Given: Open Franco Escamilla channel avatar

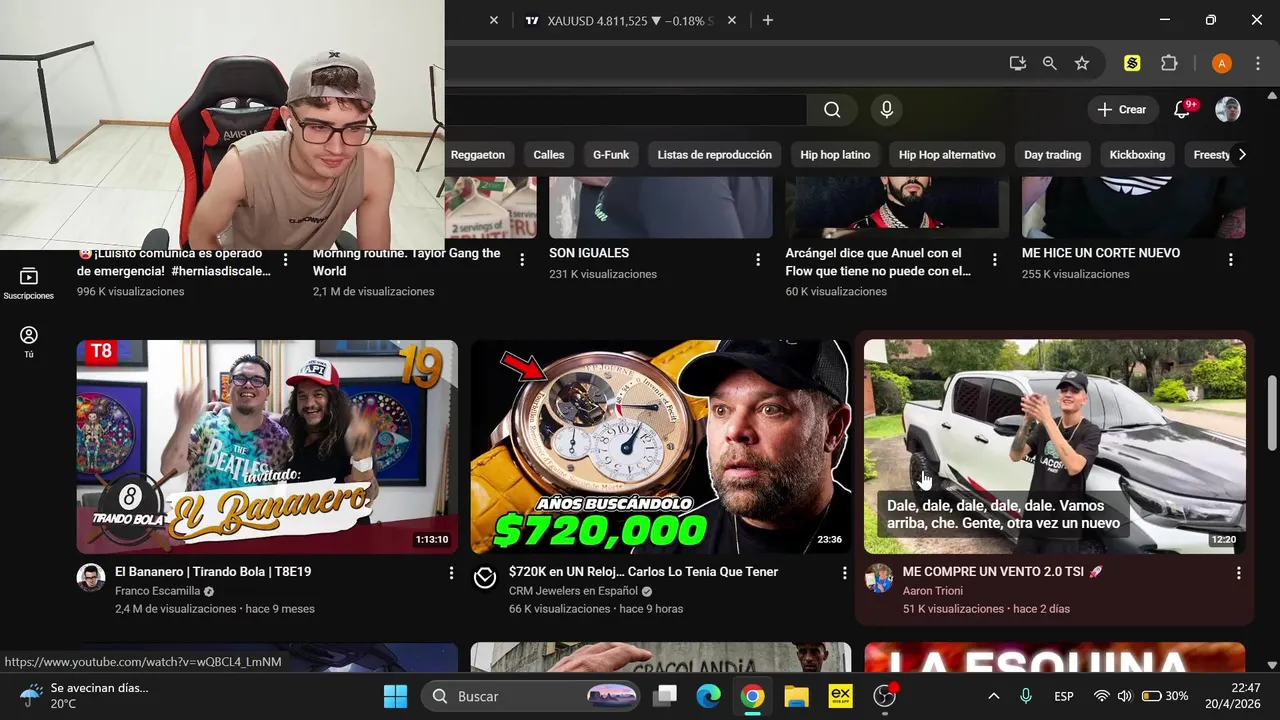Looking at the screenshot, I should pos(91,578).
